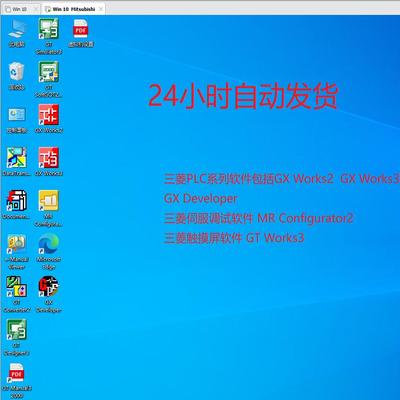Open the This PC desktop icon
Screen dimensions: 400x400
pos(16,33)
